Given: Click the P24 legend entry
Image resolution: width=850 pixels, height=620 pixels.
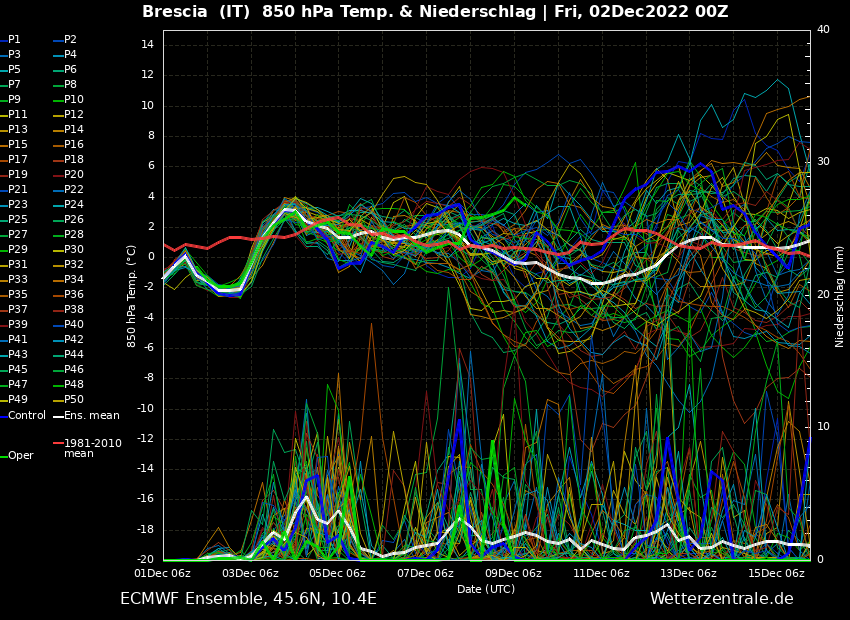Looking at the screenshot, I should (74, 205).
